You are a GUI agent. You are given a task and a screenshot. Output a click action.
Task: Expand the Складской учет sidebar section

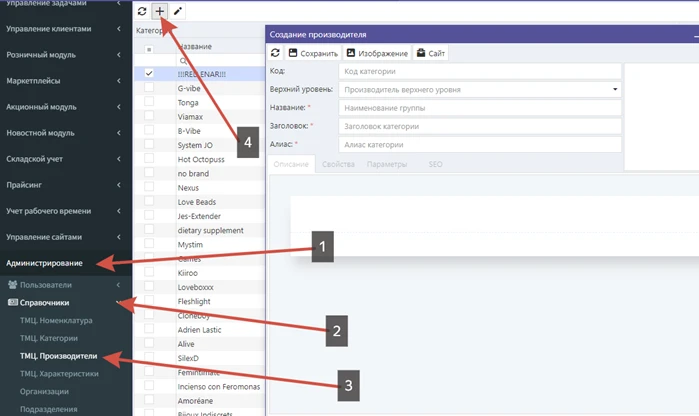click(66, 158)
